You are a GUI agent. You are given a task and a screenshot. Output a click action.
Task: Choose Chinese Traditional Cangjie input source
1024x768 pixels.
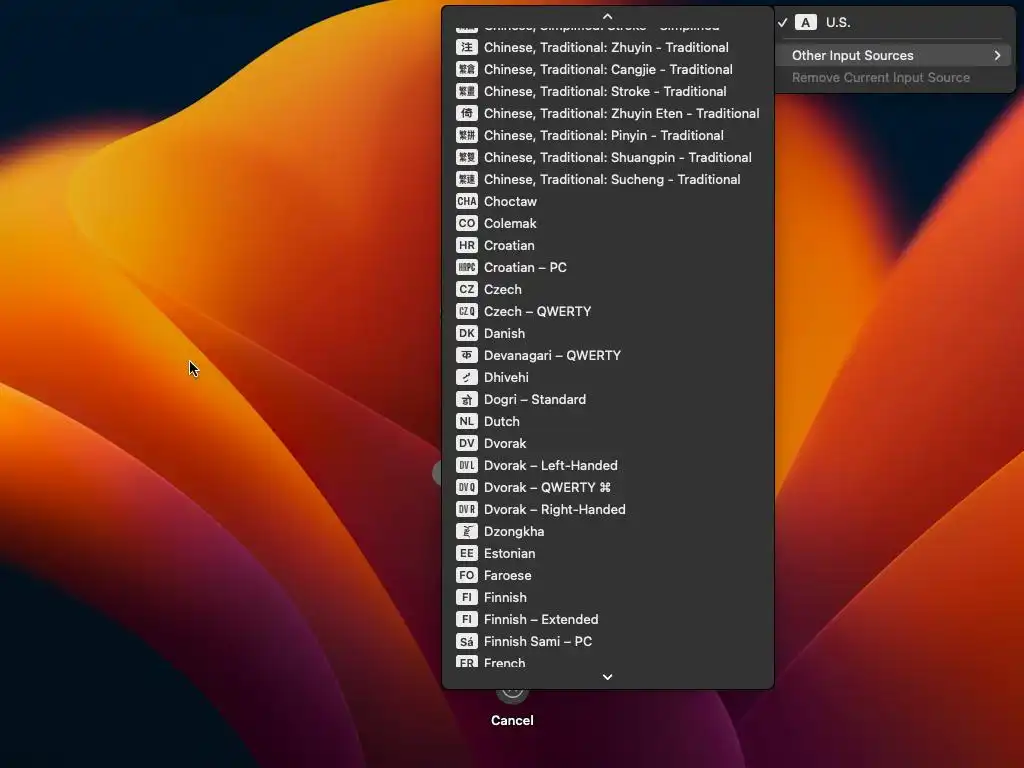pyautogui.click(x=607, y=69)
